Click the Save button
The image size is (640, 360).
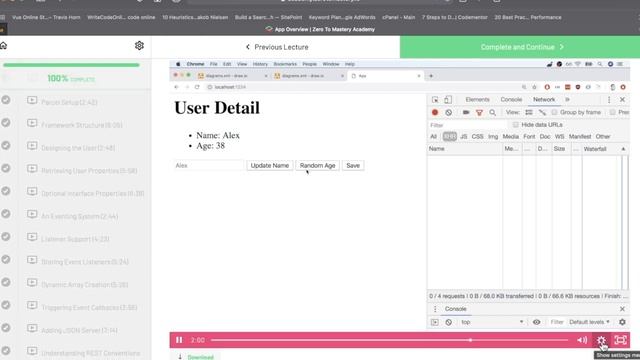(353, 165)
